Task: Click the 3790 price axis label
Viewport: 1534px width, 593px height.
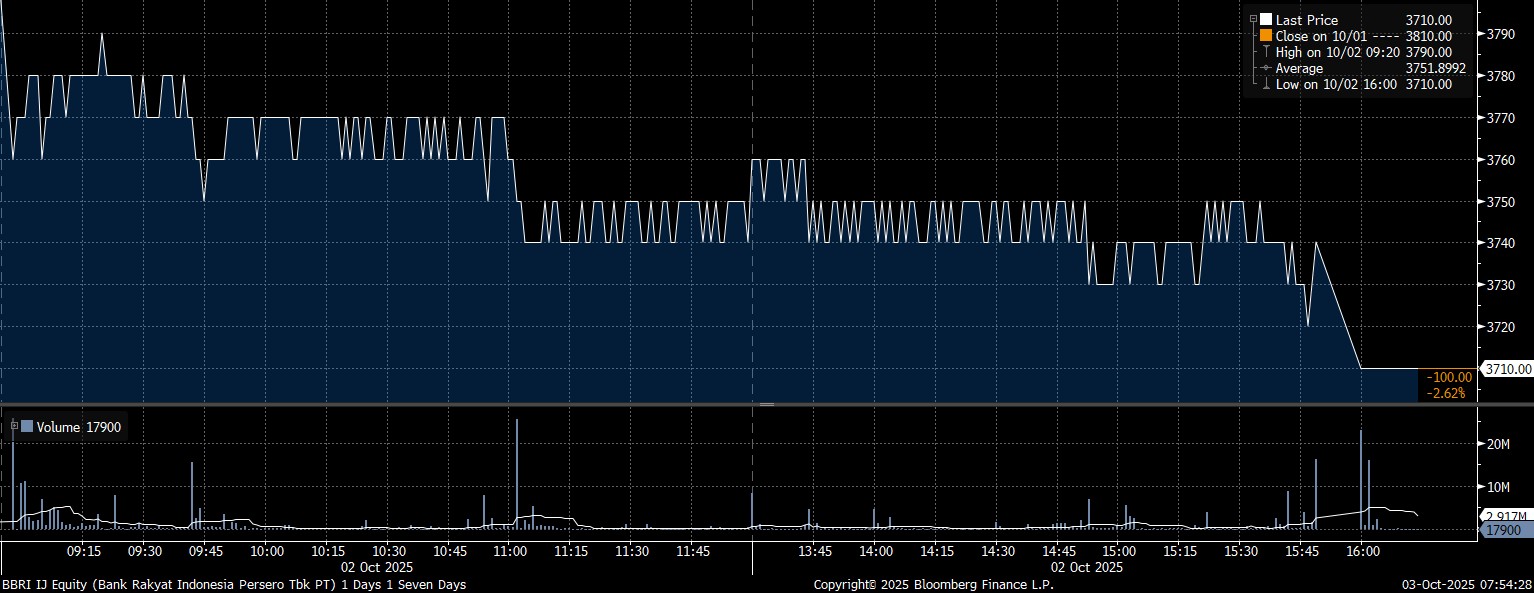Action: (1500, 34)
